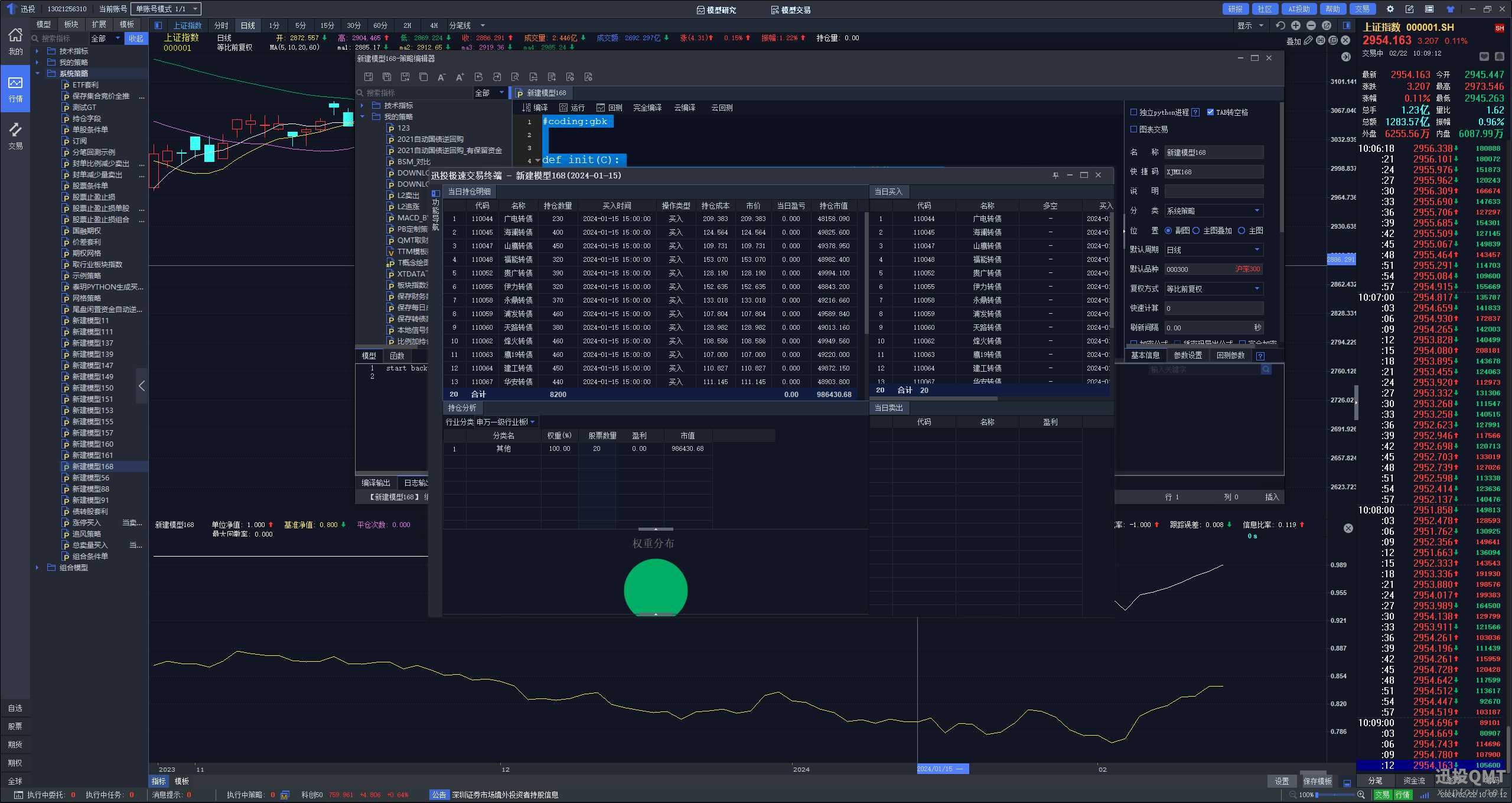Switch to the 模型交易 top tab
The height and width of the screenshot is (803, 1512).
pyautogui.click(x=791, y=10)
